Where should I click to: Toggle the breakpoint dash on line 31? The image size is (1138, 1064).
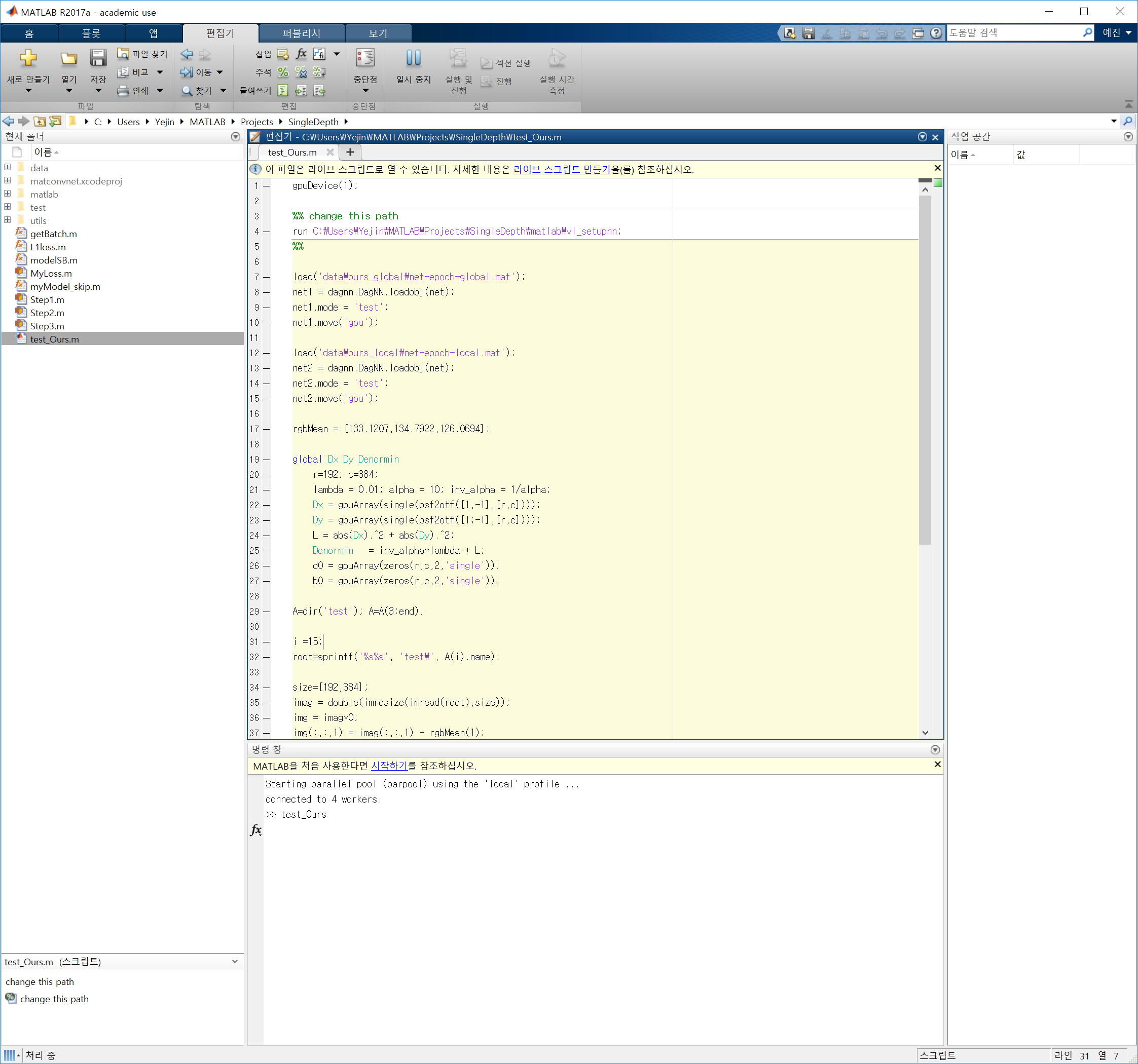(x=266, y=642)
